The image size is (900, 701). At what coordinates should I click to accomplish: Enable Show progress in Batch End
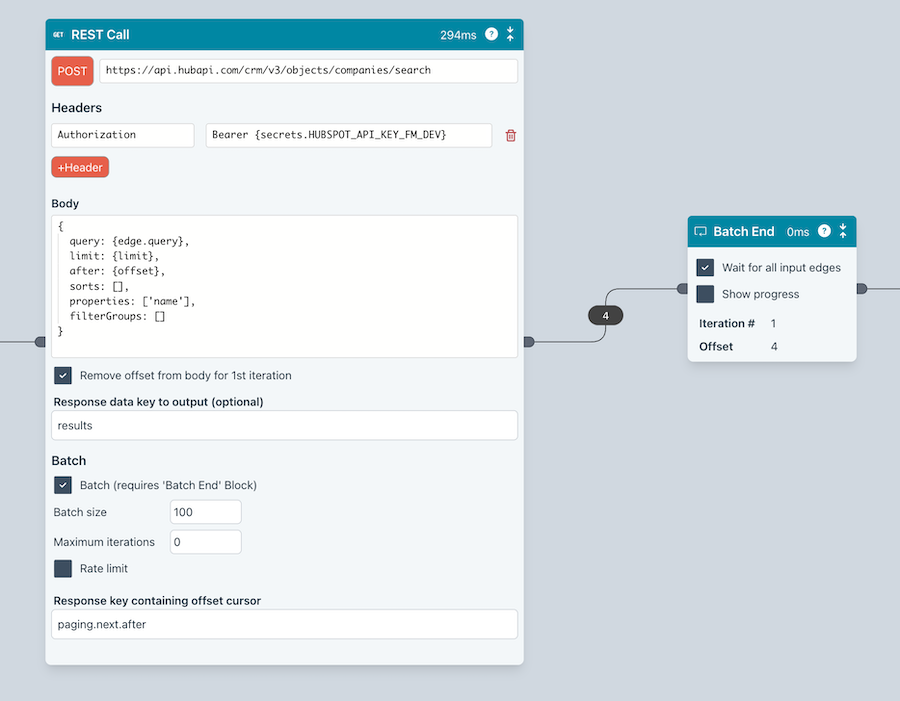(x=705, y=294)
